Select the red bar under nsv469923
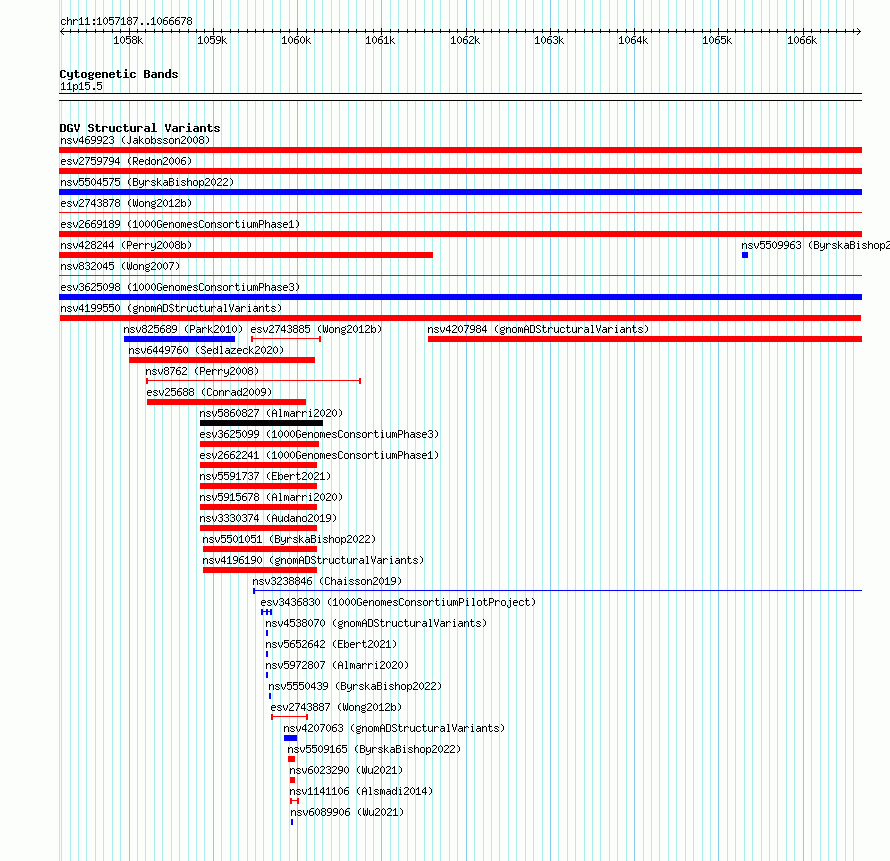 (x=460, y=150)
